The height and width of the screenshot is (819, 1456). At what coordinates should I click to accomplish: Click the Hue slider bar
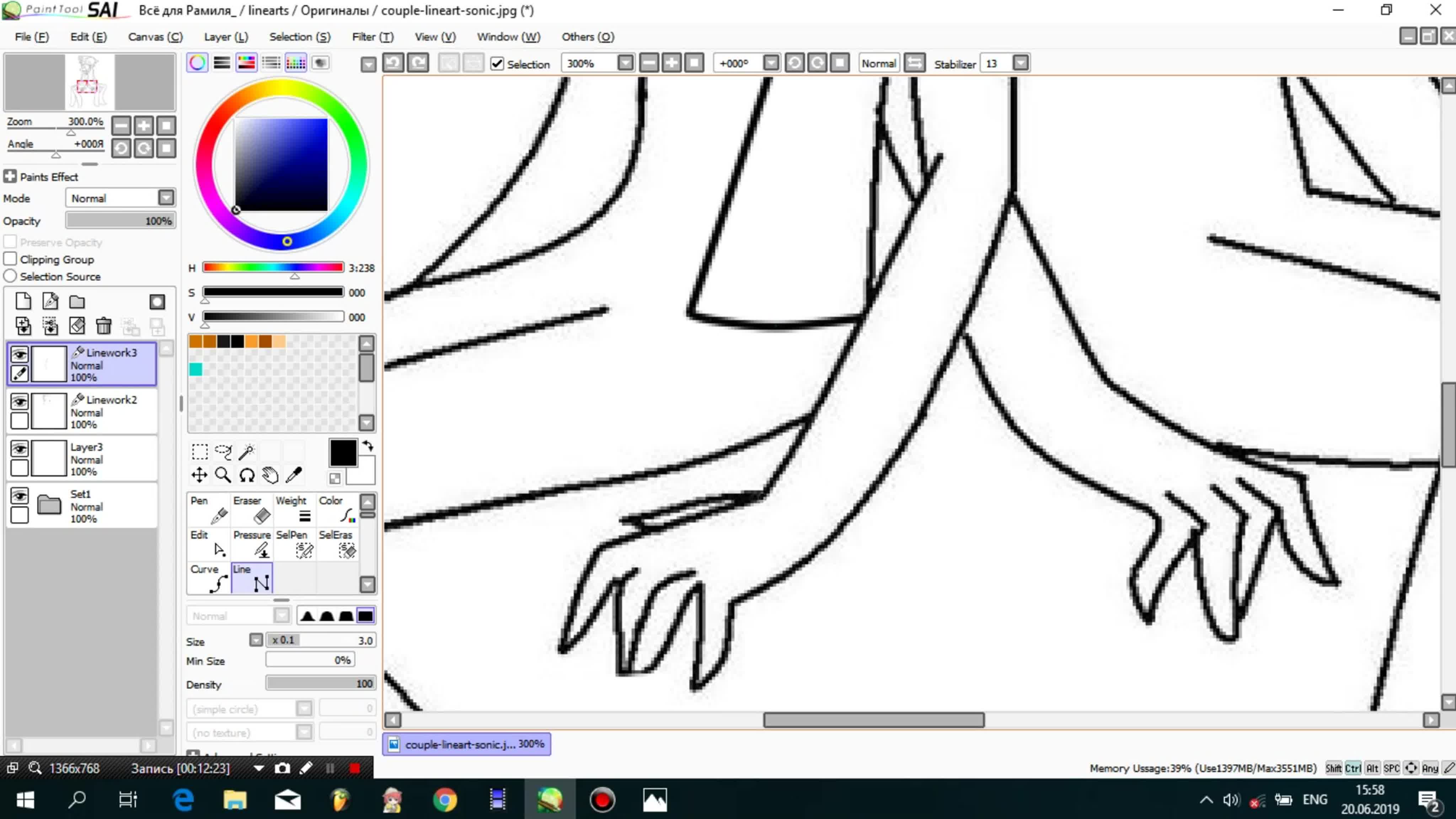273,267
